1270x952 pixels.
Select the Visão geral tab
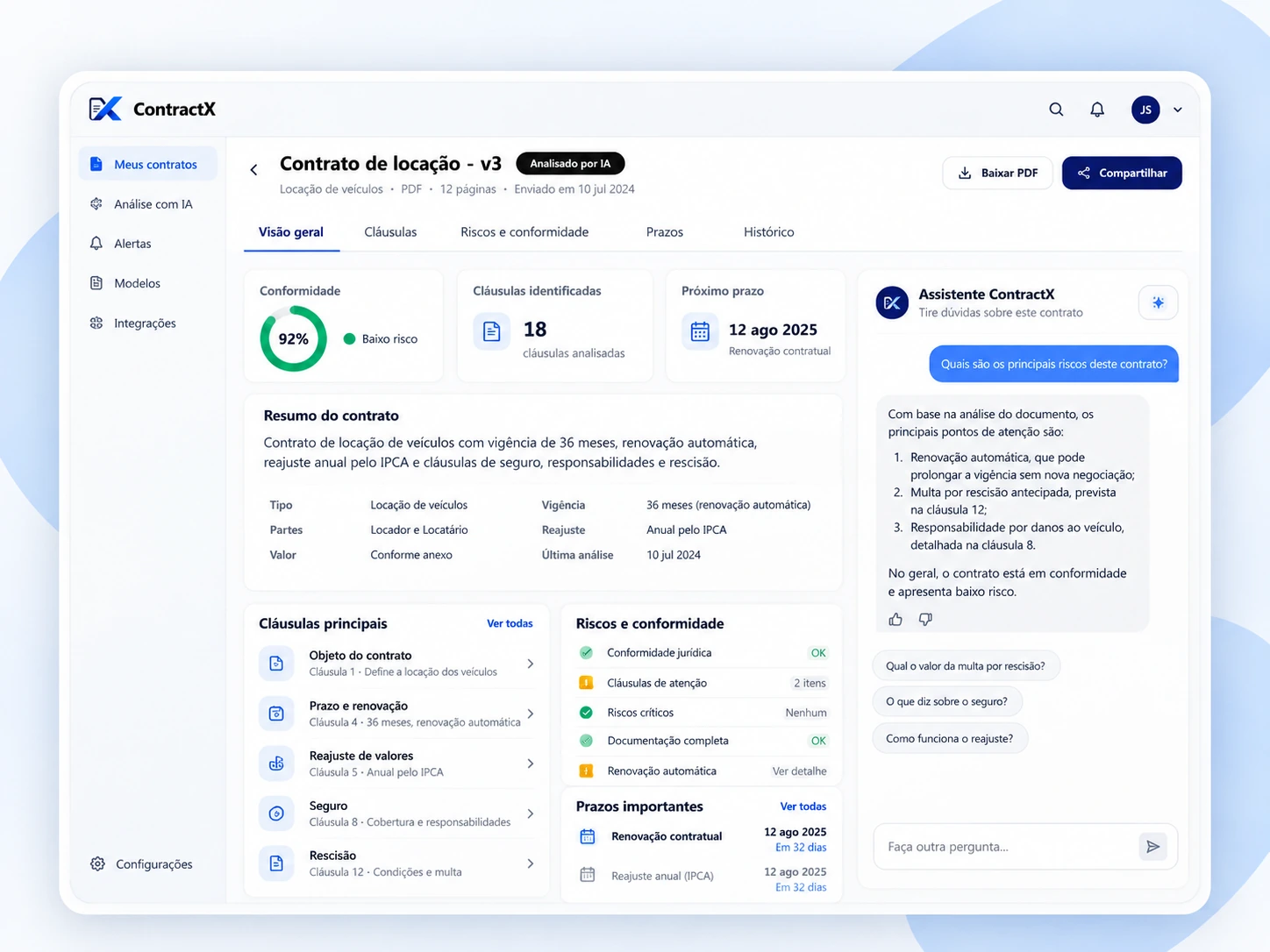click(x=291, y=232)
